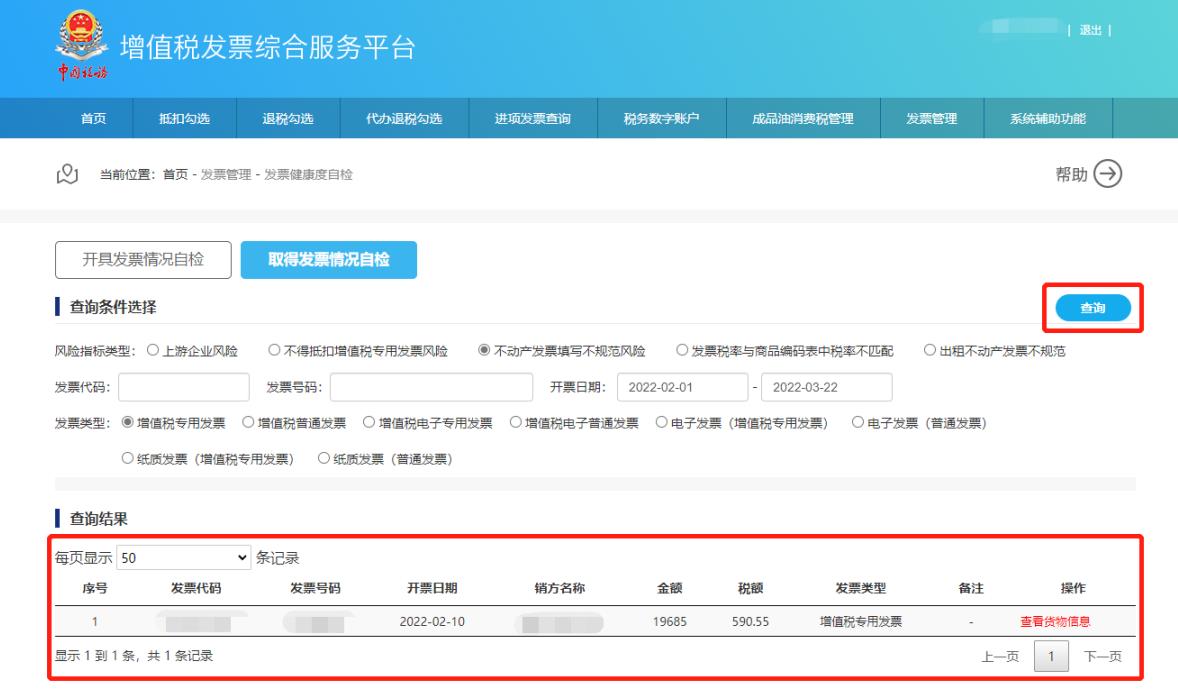The width and height of the screenshot is (1178, 697).
Task: Click 退出 to log out
Action: pyautogui.click(x=1090, y=30)
